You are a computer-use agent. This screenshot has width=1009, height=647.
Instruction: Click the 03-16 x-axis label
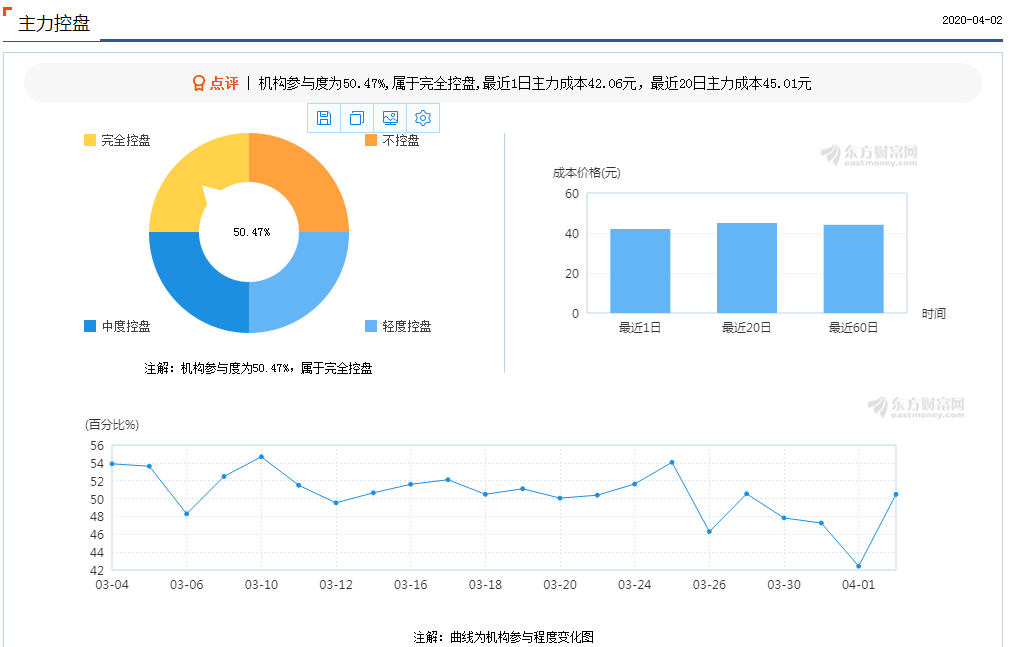pyautogui.click(x=411, y=585)
